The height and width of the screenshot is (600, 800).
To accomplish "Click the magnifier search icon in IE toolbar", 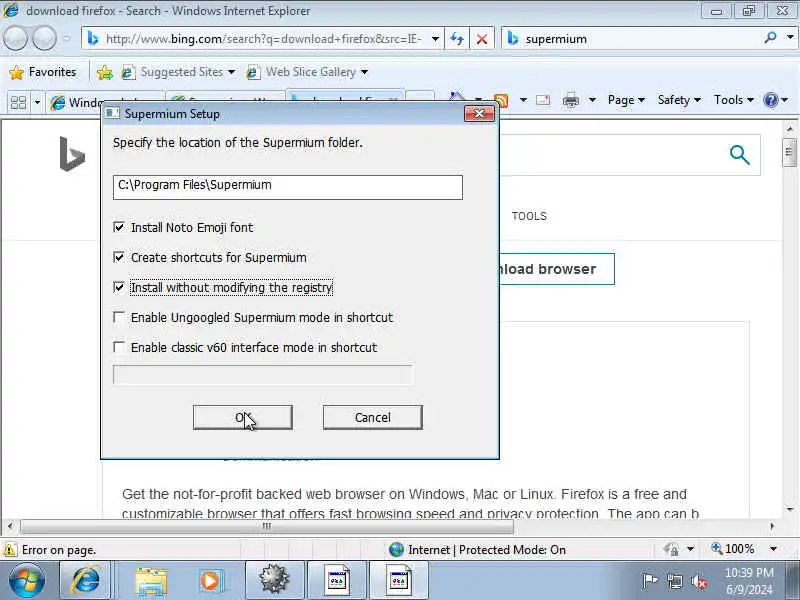I will point(770,37).
